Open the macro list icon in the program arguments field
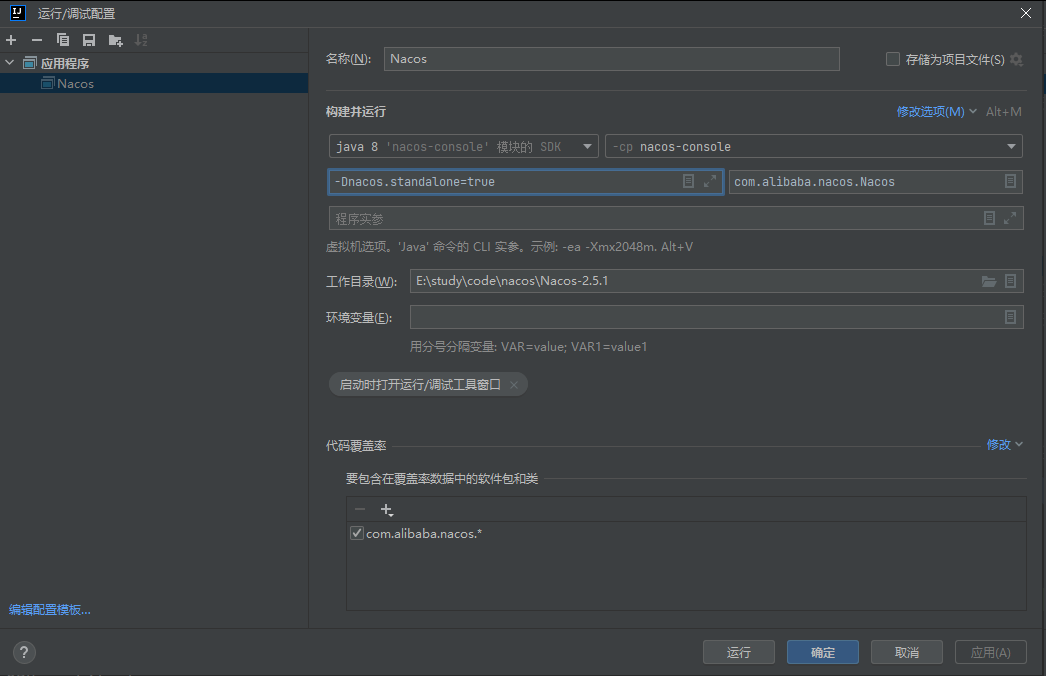This screenshot has width=1046, height=676. (989, 218)
